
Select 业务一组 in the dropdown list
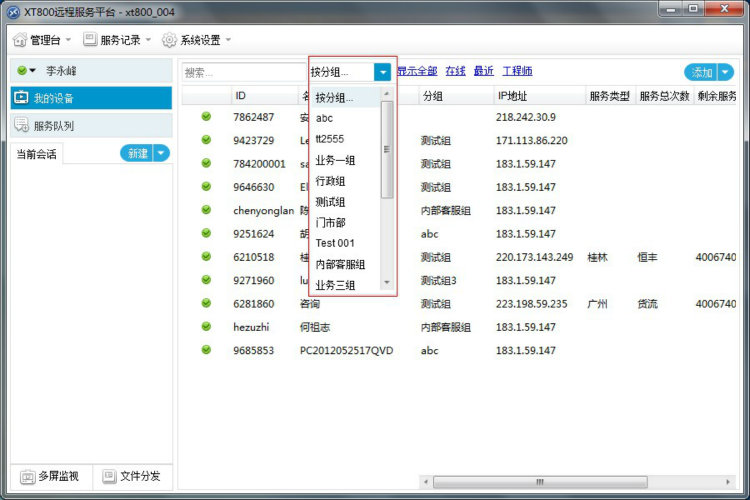point(335,160)
